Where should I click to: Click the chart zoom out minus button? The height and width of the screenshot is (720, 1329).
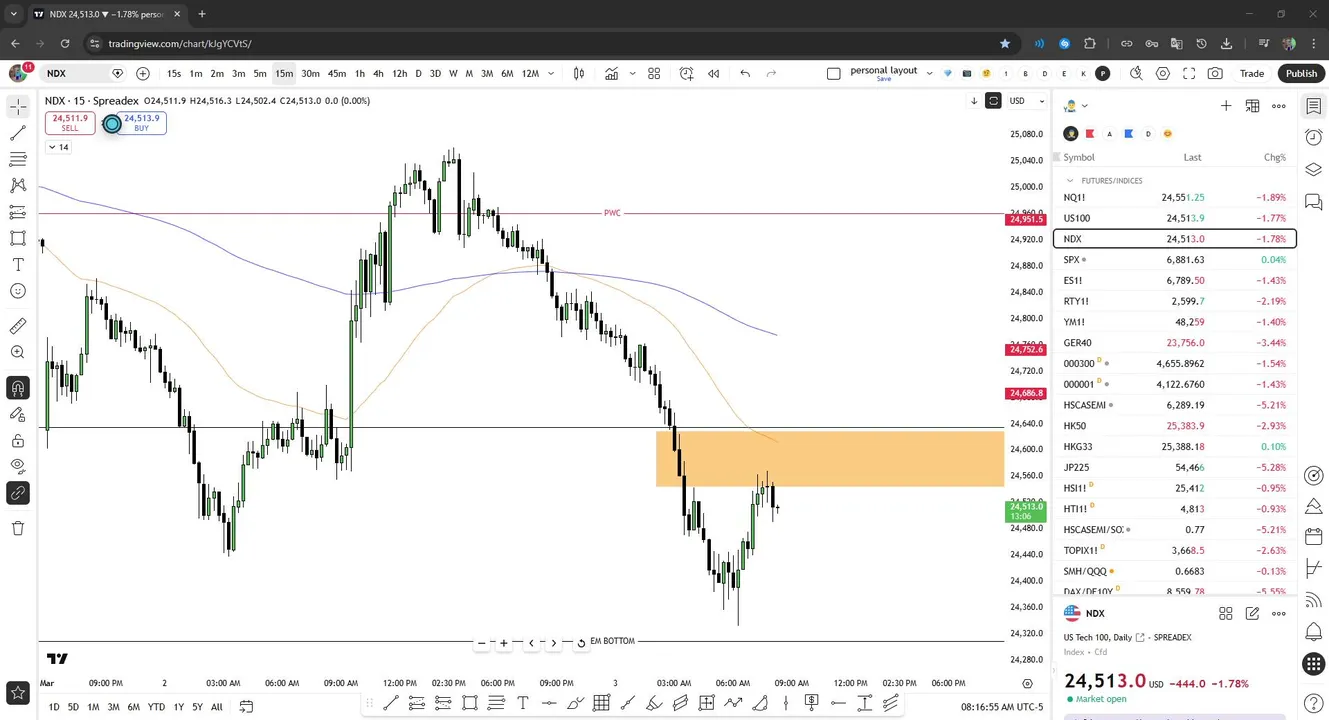(482, 643)
